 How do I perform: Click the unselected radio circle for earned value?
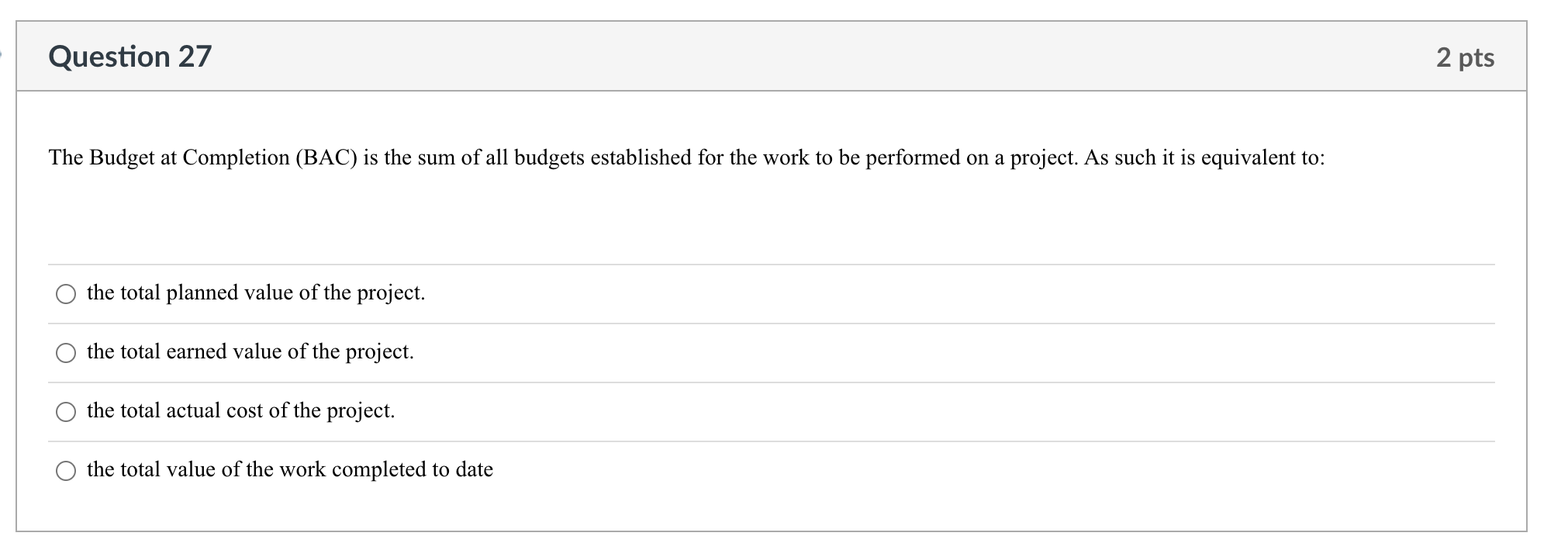[66, 353]
